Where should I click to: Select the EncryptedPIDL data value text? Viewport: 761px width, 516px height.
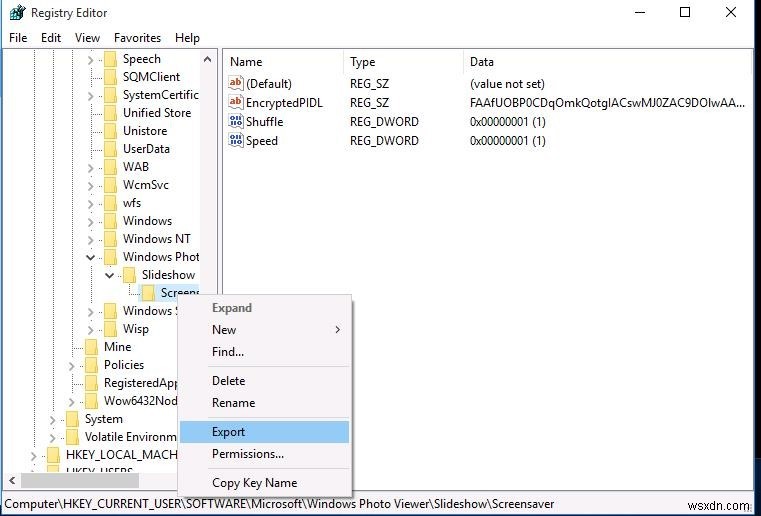point(607,102)
